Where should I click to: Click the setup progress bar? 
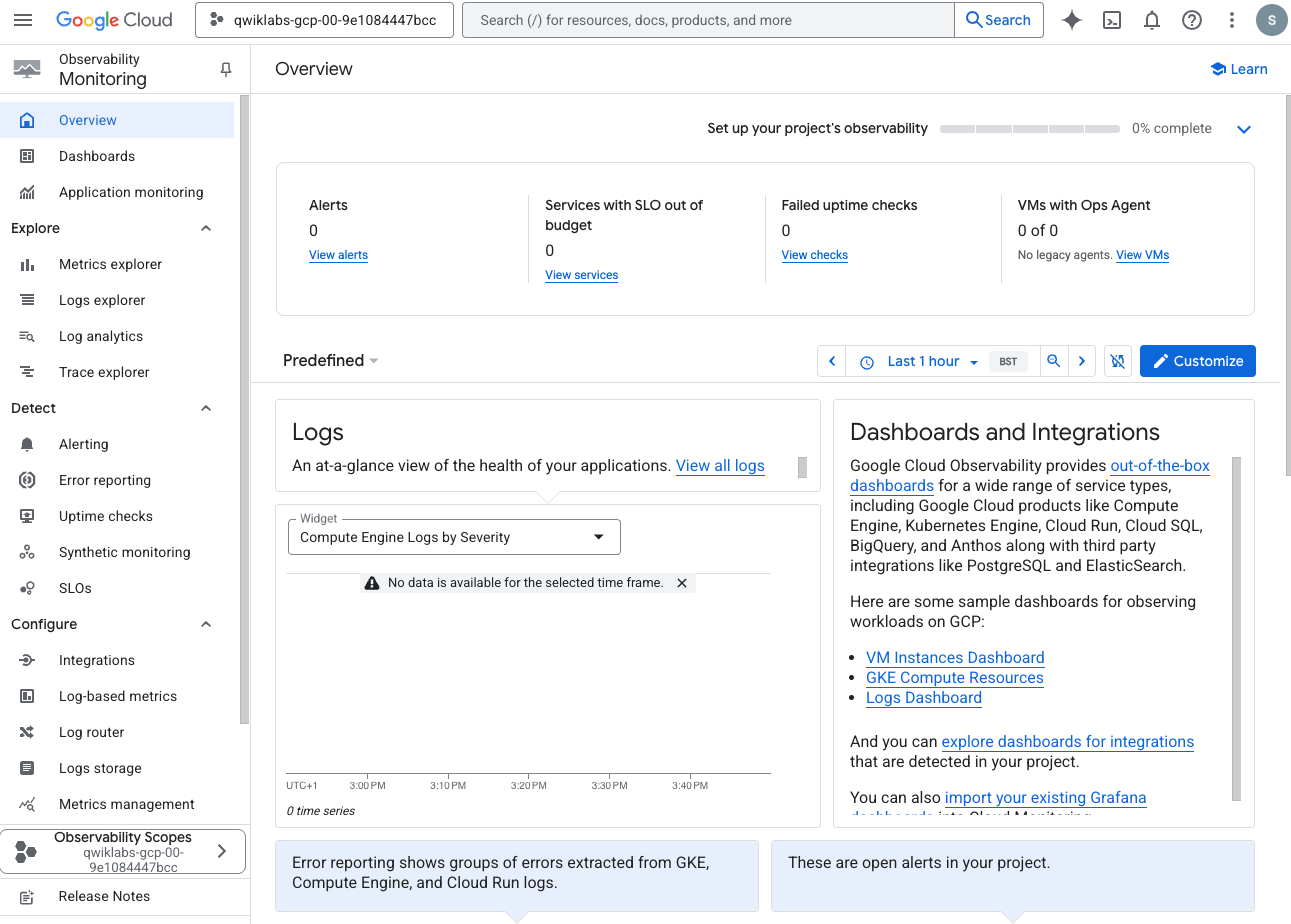coord(1030,129)
